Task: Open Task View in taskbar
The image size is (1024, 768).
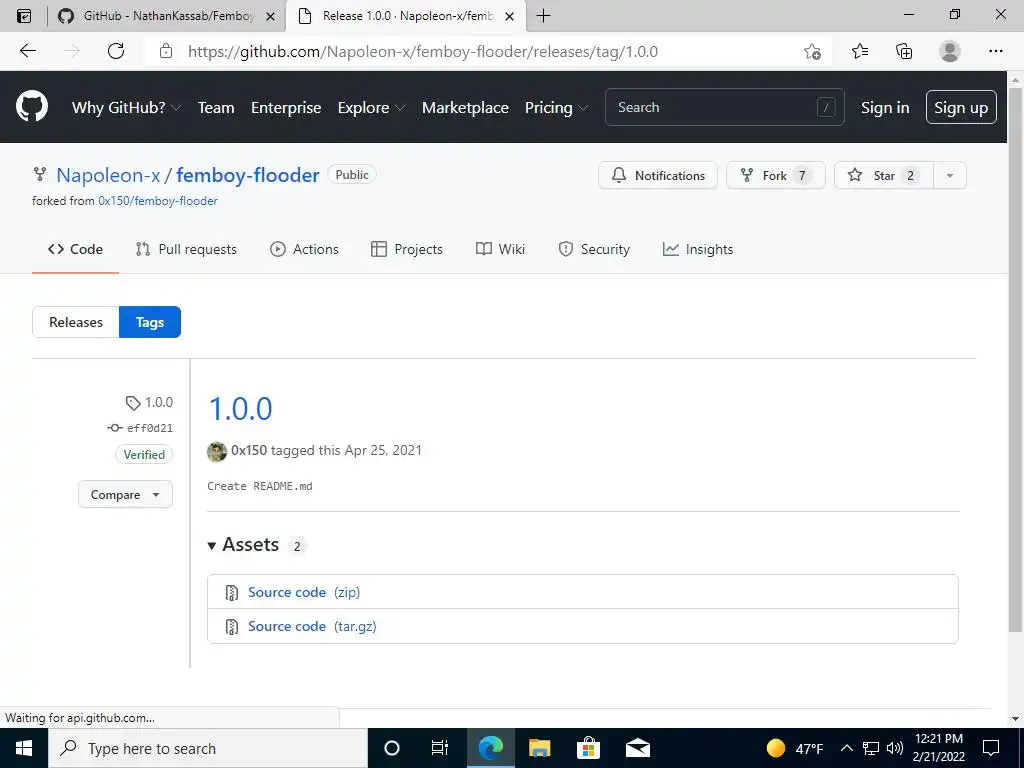Action: [x=440, y=748]
